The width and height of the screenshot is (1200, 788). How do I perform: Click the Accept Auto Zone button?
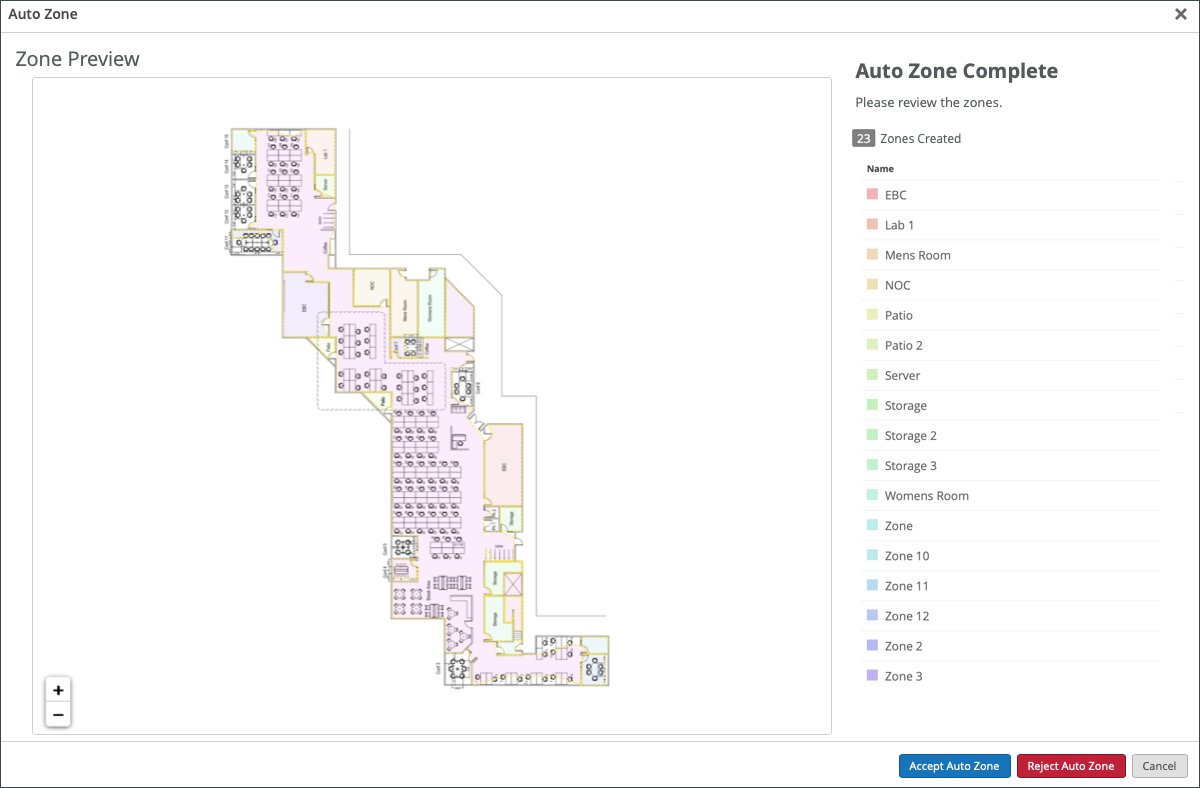point(954,766)
